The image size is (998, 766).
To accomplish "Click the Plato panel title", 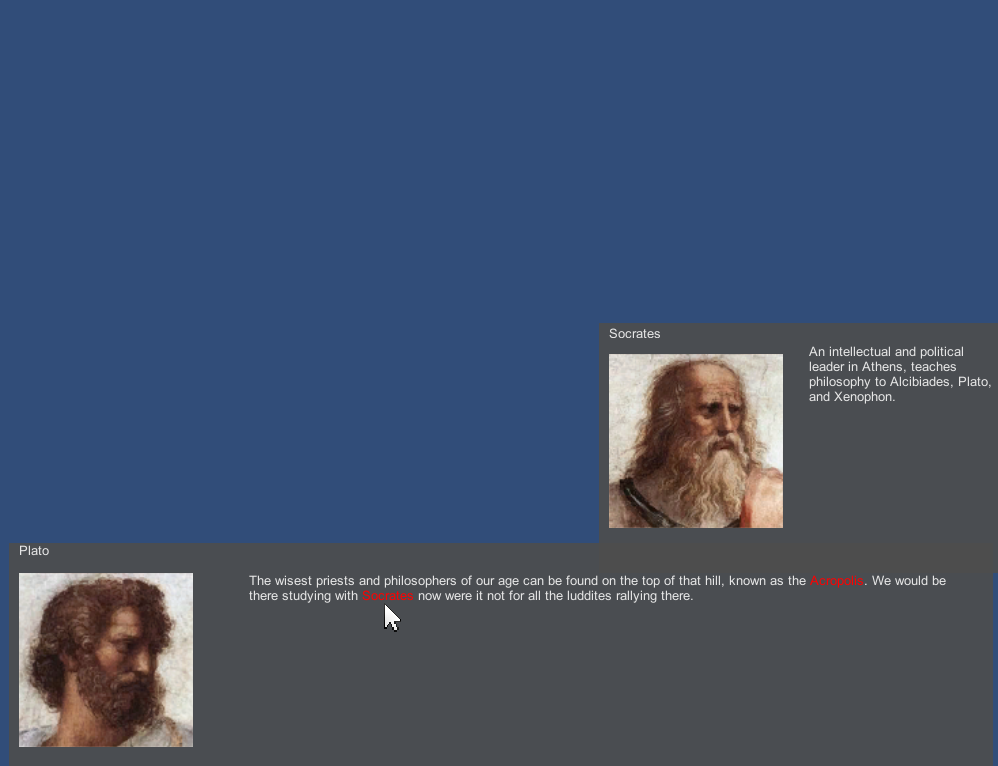I will pos(34,551).
